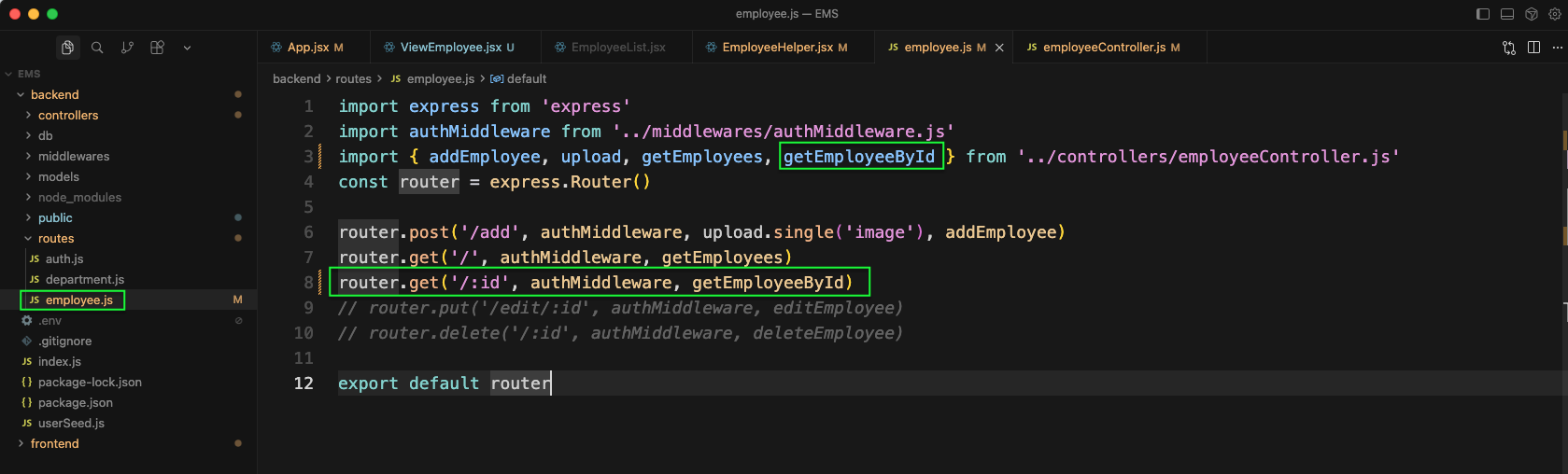
Task: Open the Extensions view icon
Action: coord(157,48)
